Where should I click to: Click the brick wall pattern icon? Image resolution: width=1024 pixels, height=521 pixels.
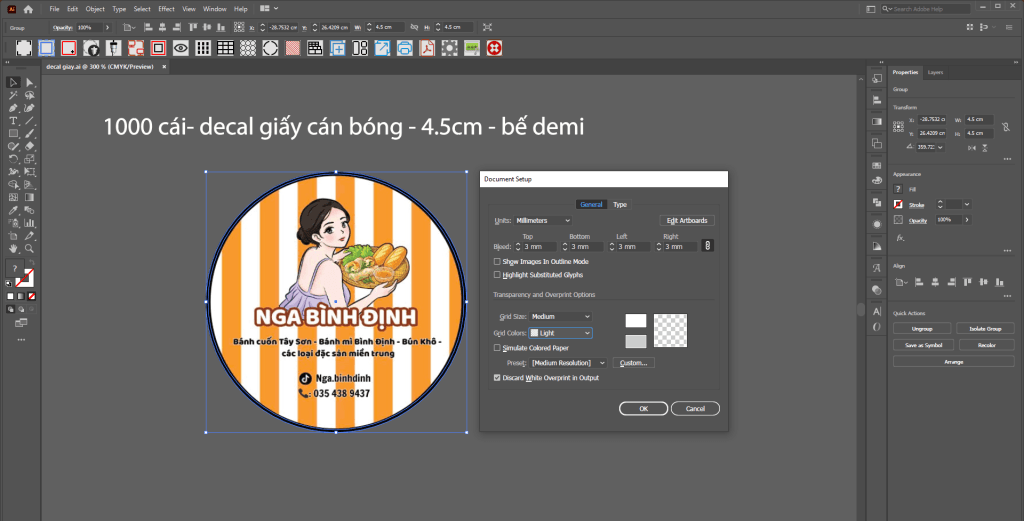[x=315, y=48]
